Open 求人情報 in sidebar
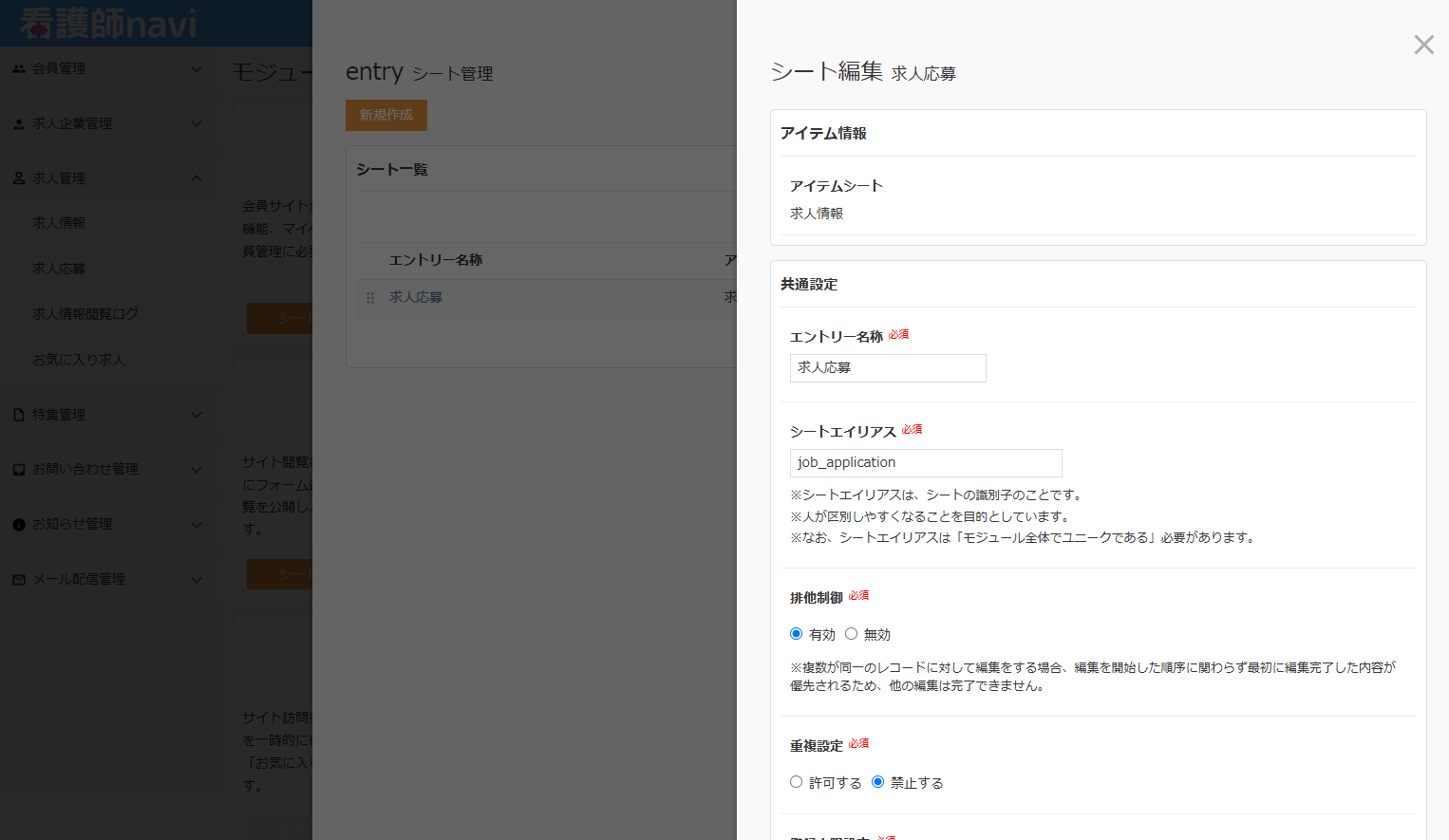Image resolution: width=1449 pixels, height=840 pixels. [59, 223]
